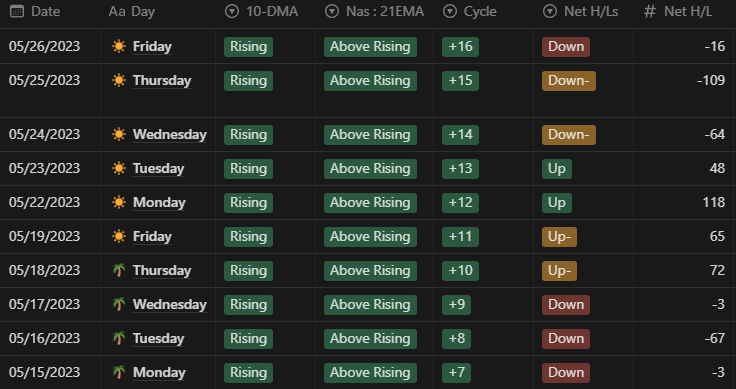Viewport: 736px width, 389px height.
Task: Select the 118 Net H/L value
Action: (x=714, y=203)
